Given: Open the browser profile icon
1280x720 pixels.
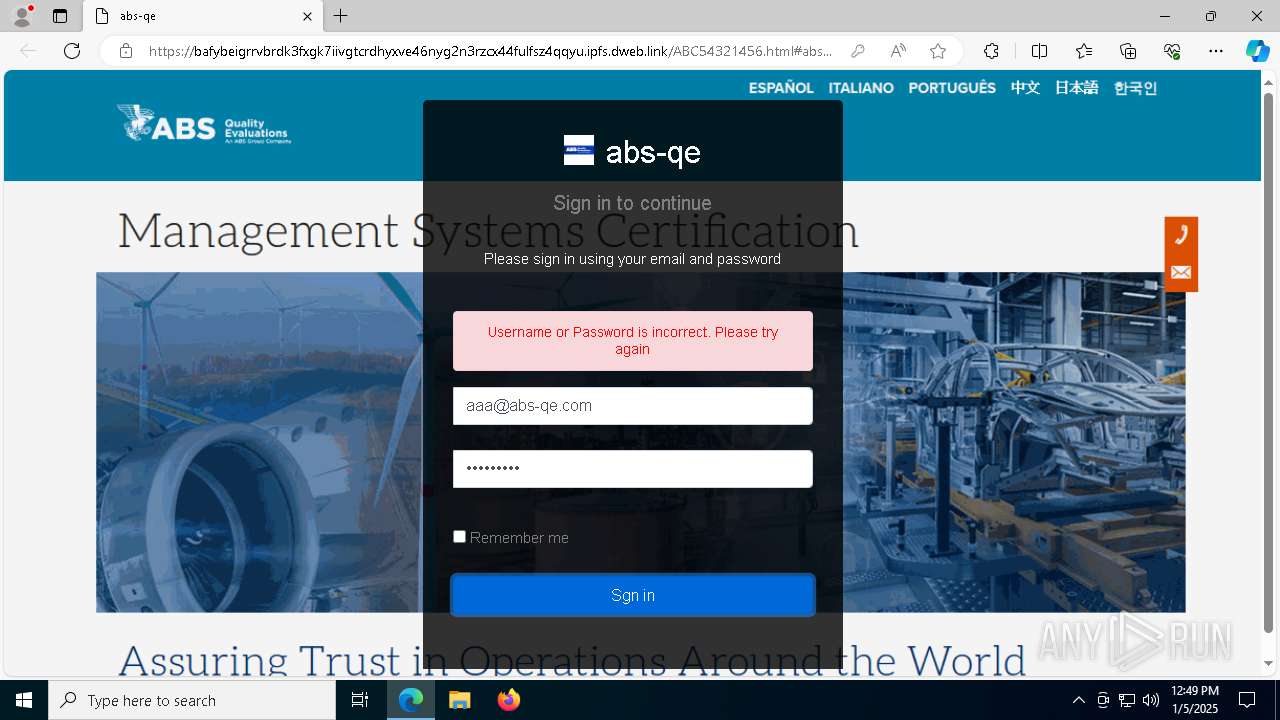Looking at the screenshot, I should (x=22, y=16).
